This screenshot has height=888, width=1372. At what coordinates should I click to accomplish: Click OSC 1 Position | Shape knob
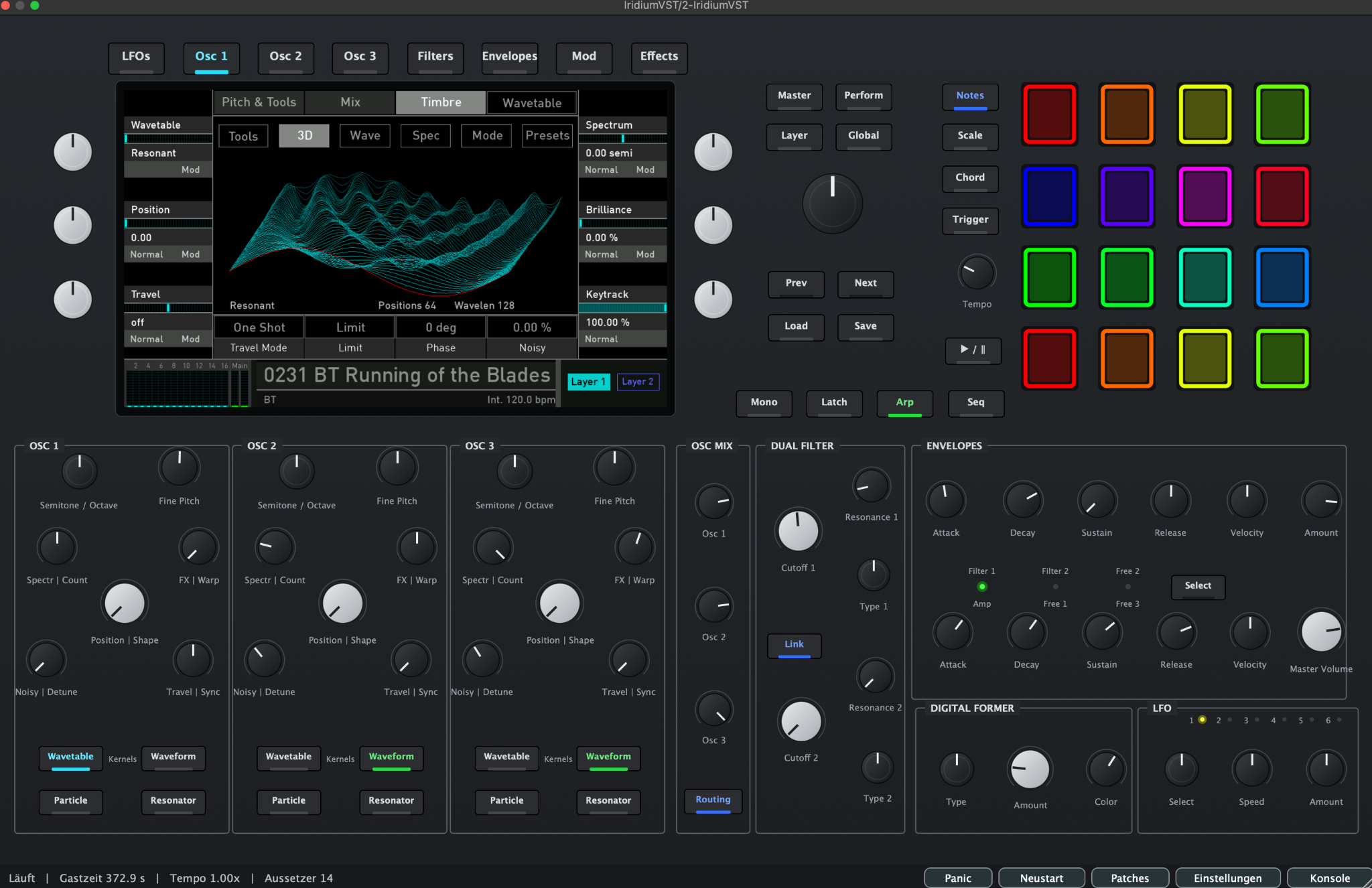(x=125, y=603)
